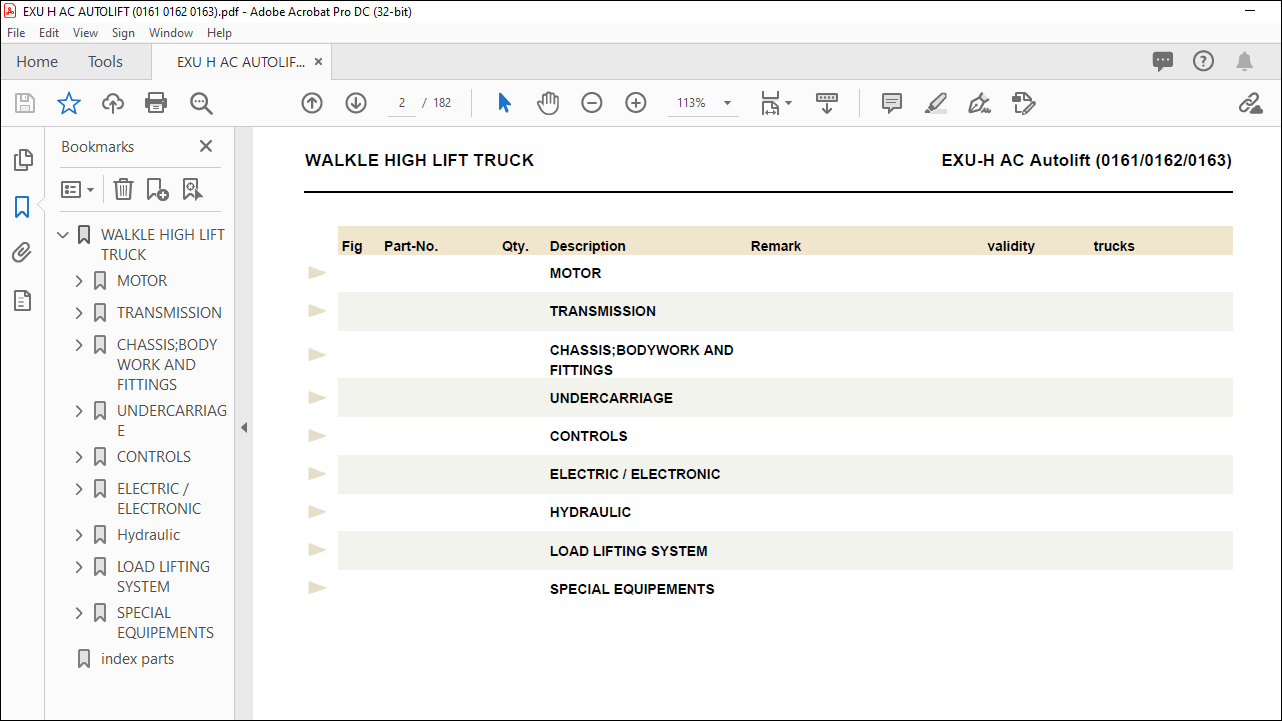Star this file as a favorite

click(x=68, y=103)
